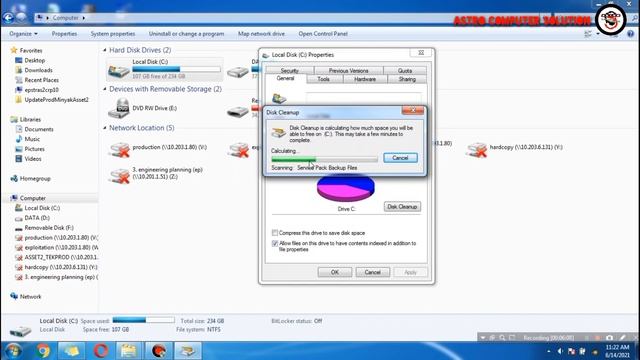Click Cancel in Local Disk Properties
This screenshot has width=640, height=360.
tap(373, 272)
